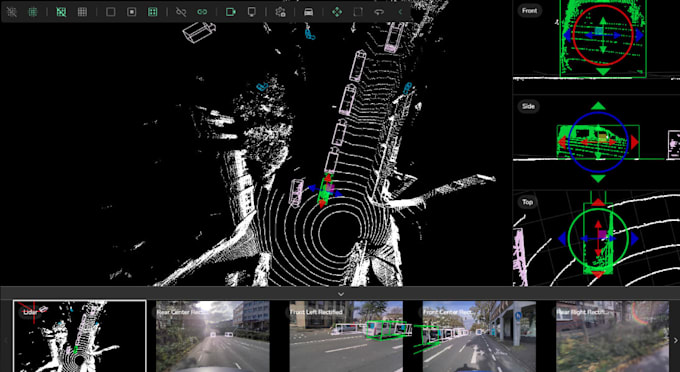Click right chevron to show more camera thumbnails

pyautogui.click(x=675, y=340)
